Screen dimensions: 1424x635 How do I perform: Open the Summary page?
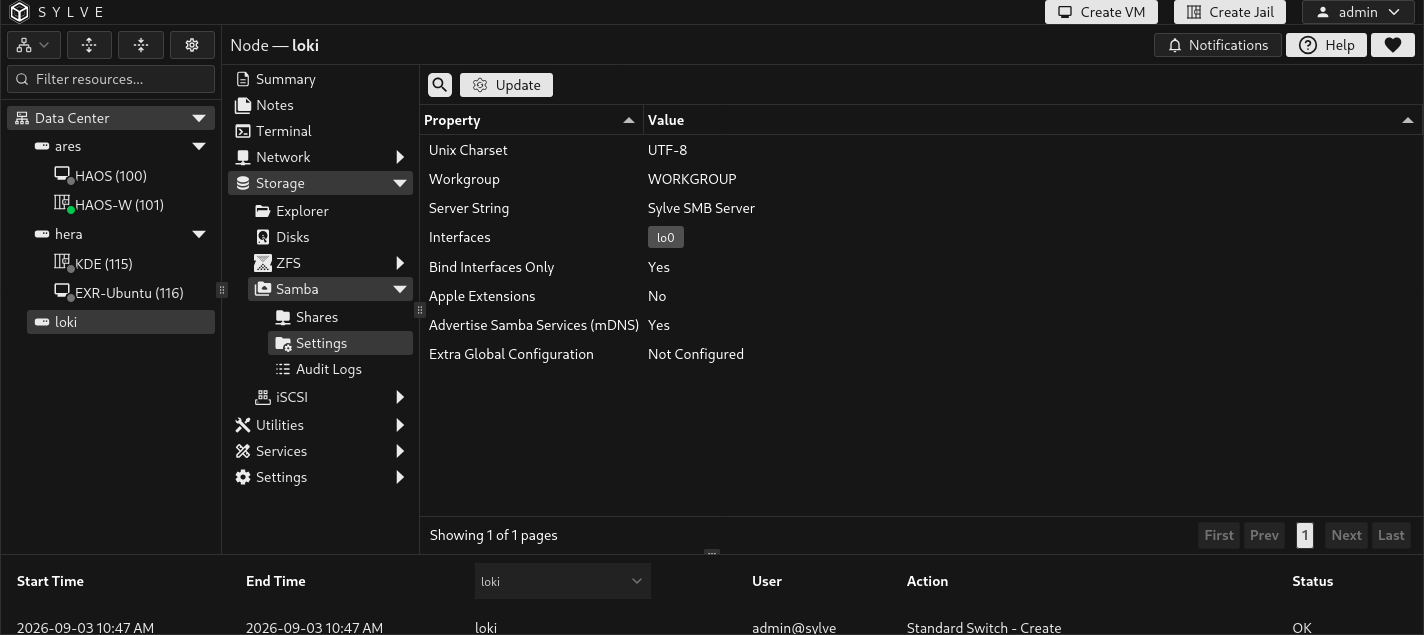tap(285, 79)
